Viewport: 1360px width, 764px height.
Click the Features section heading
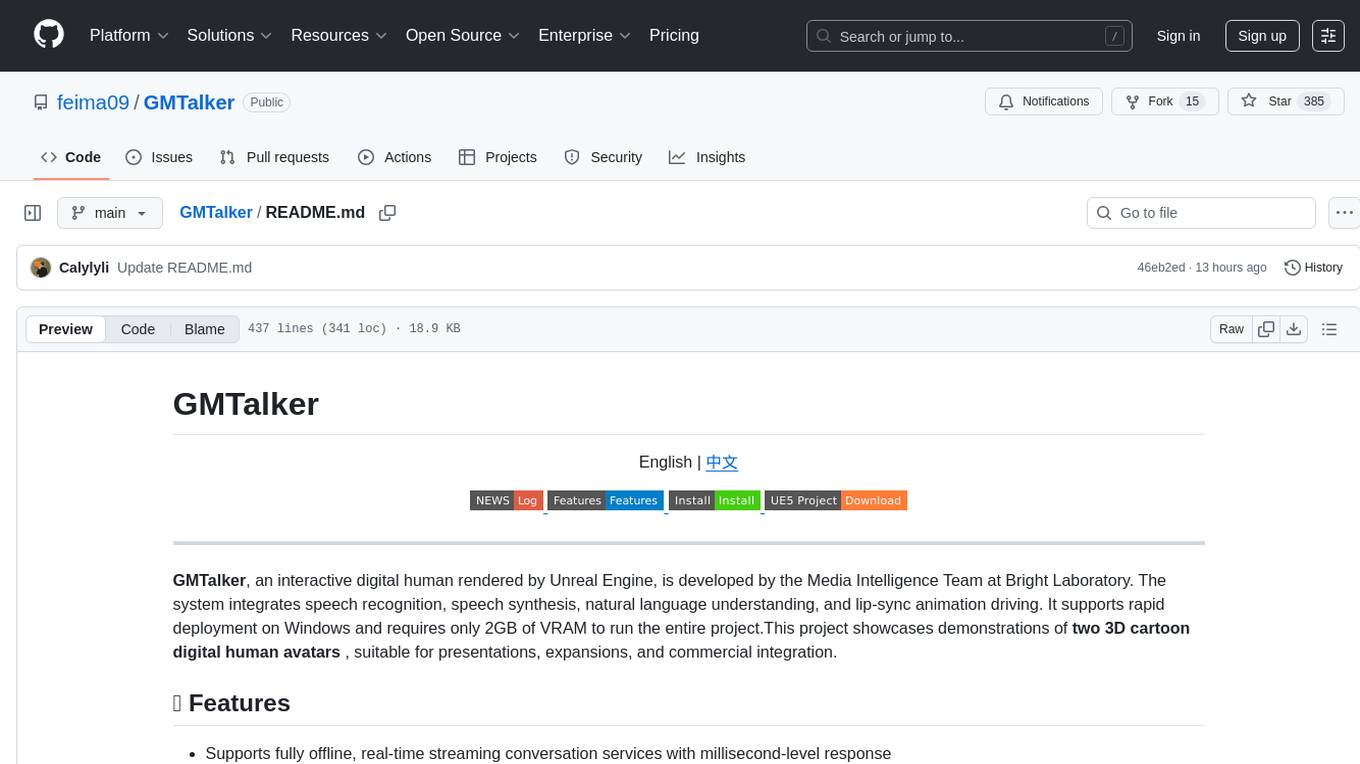tap(232, 703)
